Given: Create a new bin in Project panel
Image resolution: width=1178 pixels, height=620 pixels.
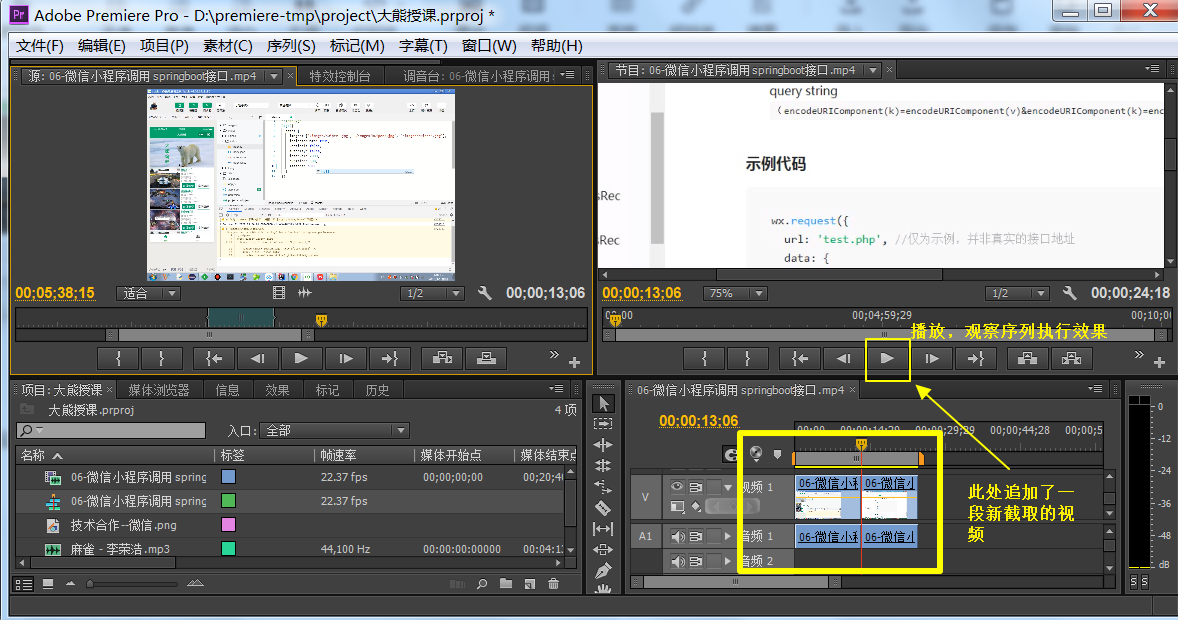Looking at the screenshot, I should click(x=506, y=584).
